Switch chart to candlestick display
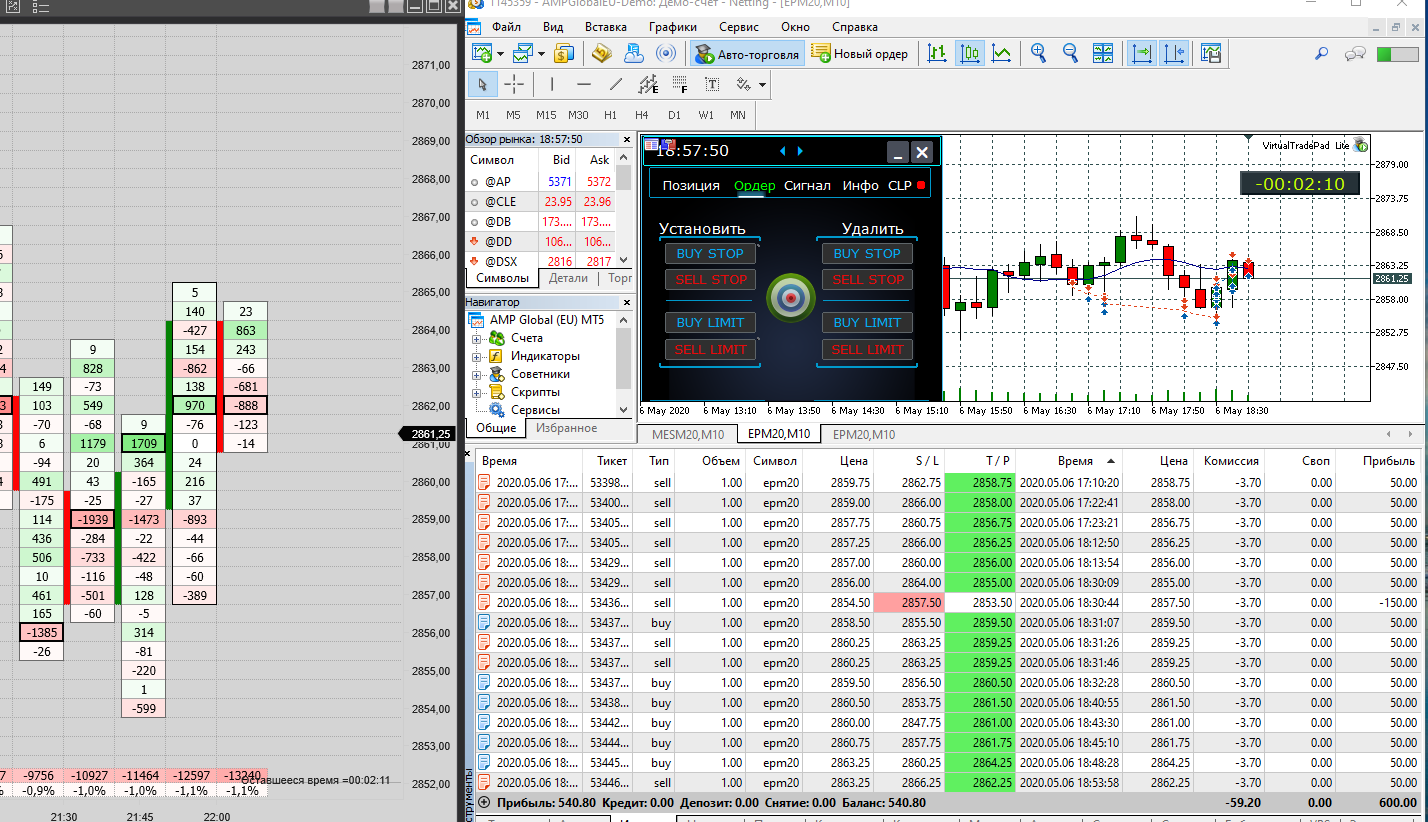Viewport: 1428px width, 822px height. (x=969, y=54)
